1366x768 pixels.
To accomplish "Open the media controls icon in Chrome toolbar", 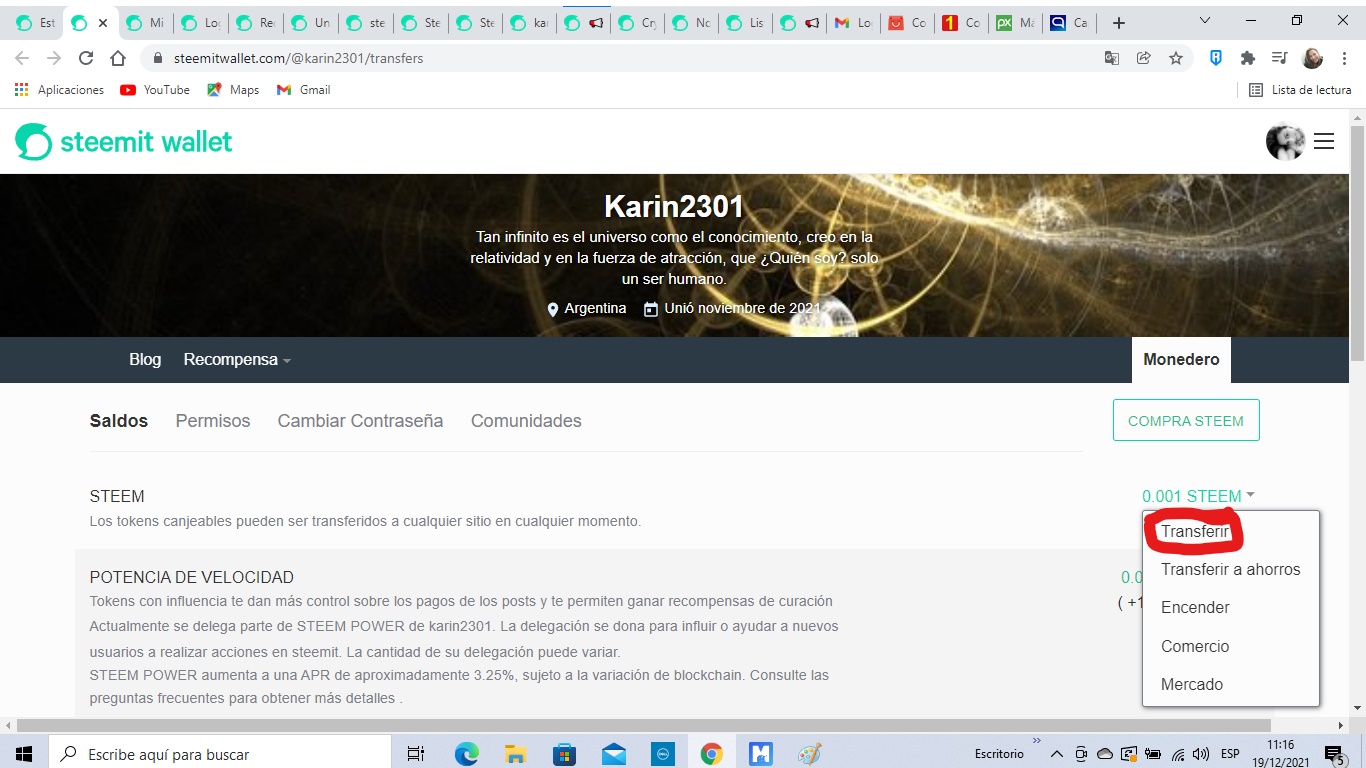I will click(1279, 58).
